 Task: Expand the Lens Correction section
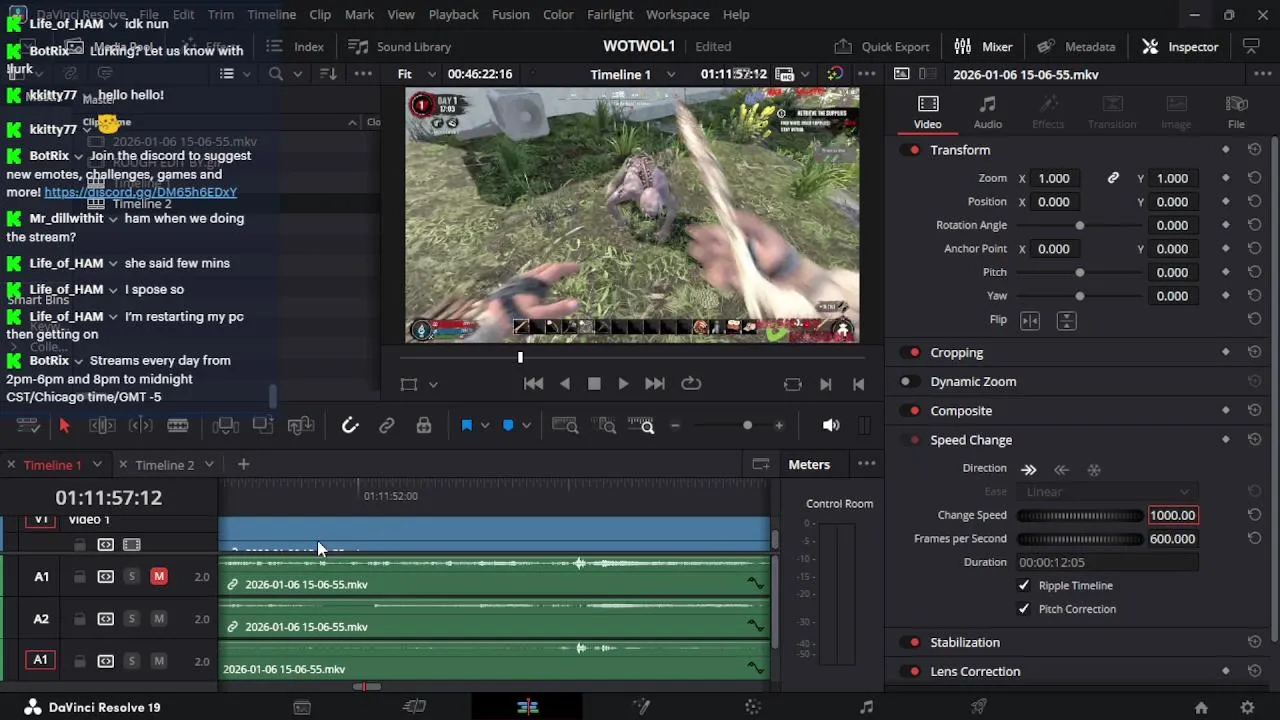pos(975,672)
